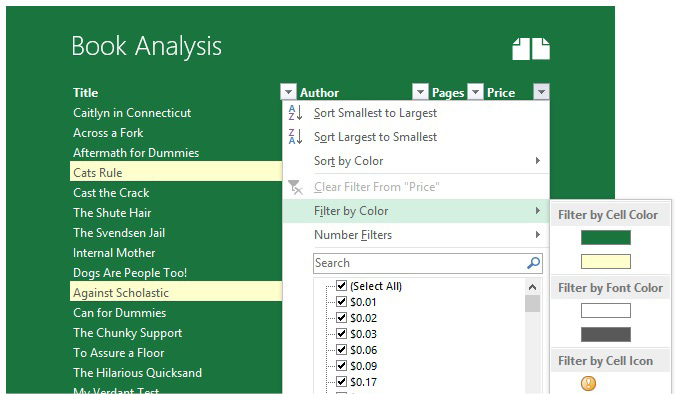Click the magnifier icon in Search box
Viewport: 683px width, 394px height.
tap(534, 263)
